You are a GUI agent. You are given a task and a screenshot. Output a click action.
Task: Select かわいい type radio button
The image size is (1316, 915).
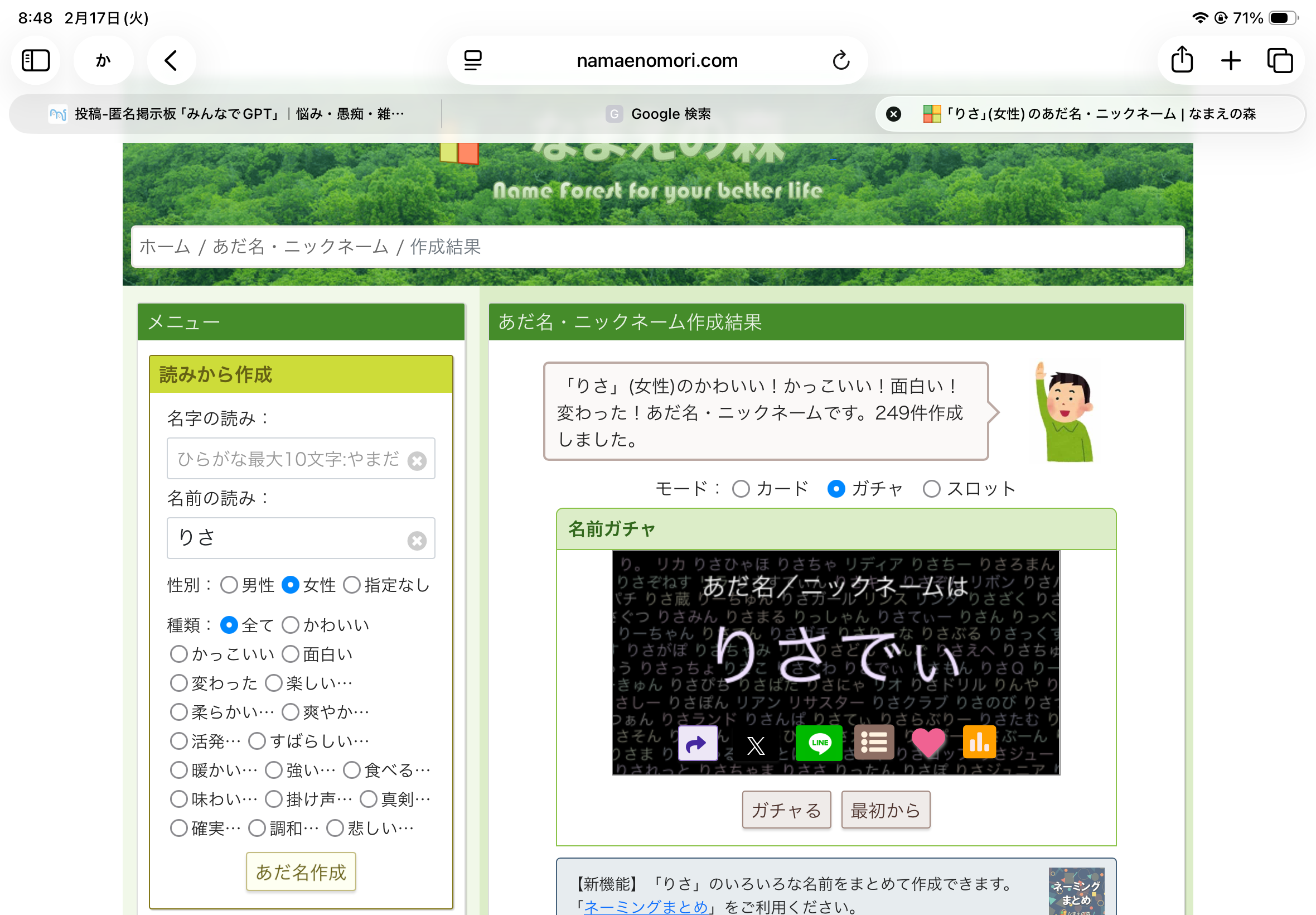click(x=291, y=625)
